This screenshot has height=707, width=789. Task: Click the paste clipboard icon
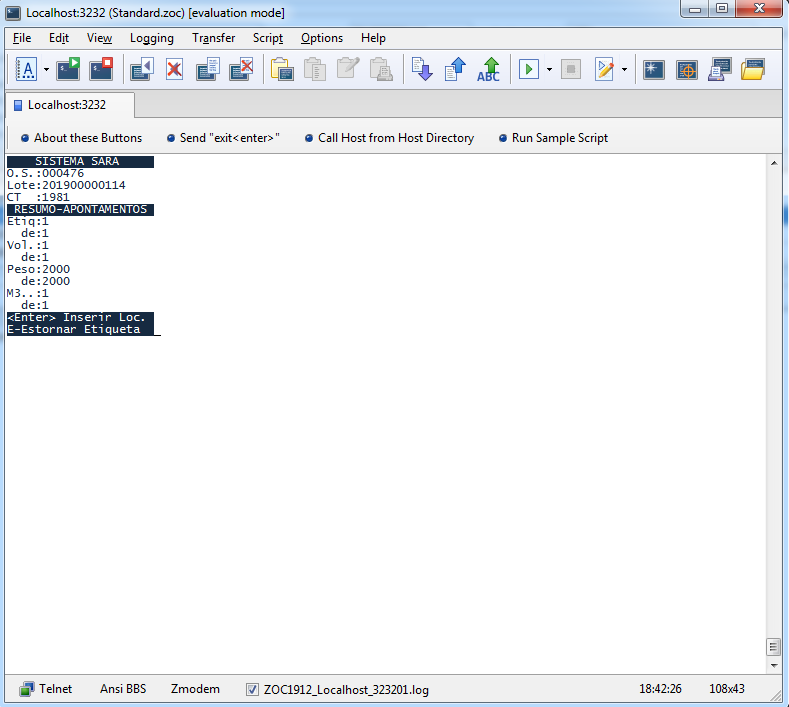tap(282, 69)
